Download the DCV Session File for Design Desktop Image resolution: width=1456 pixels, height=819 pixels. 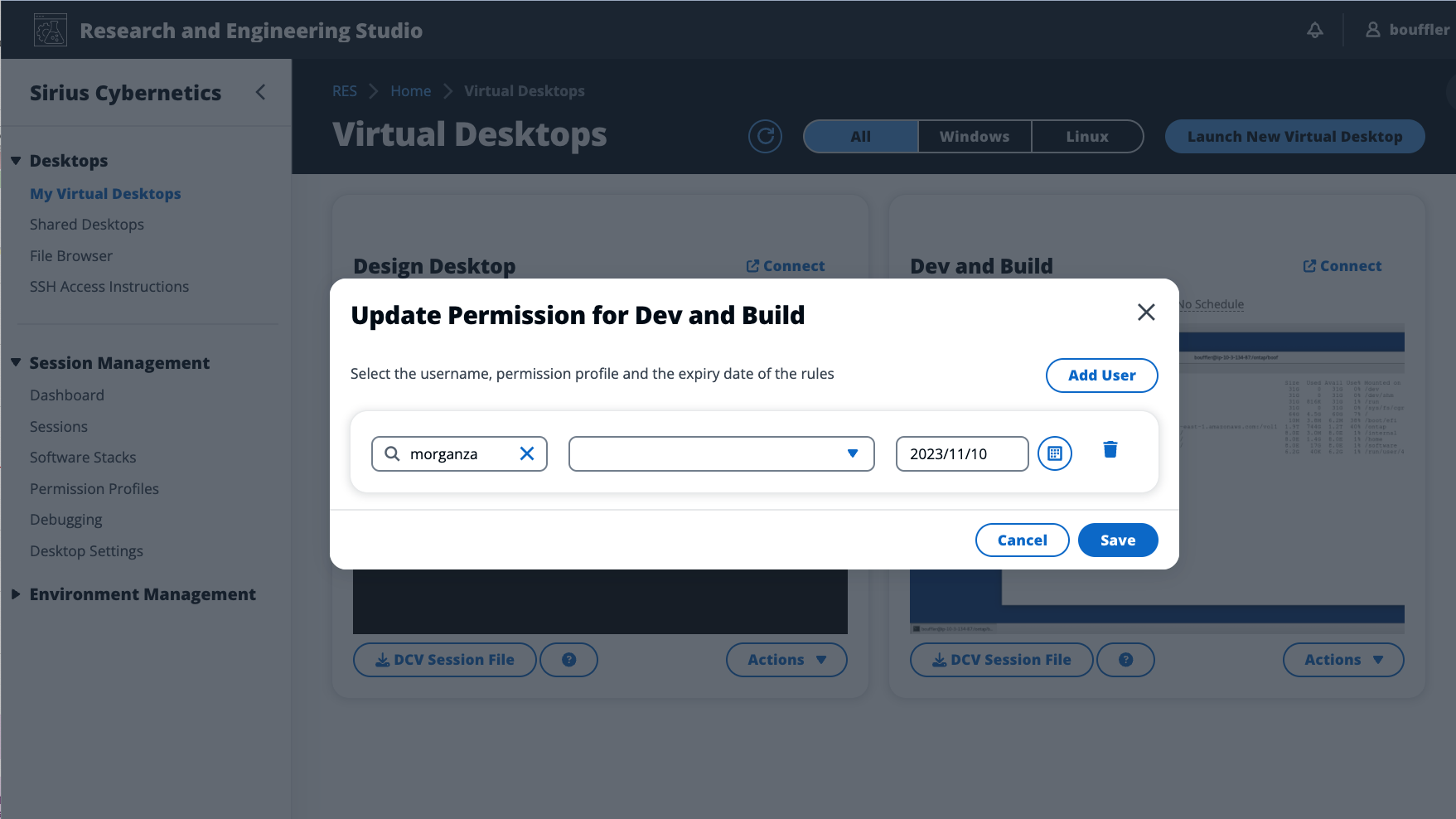[x=445, y=659]
